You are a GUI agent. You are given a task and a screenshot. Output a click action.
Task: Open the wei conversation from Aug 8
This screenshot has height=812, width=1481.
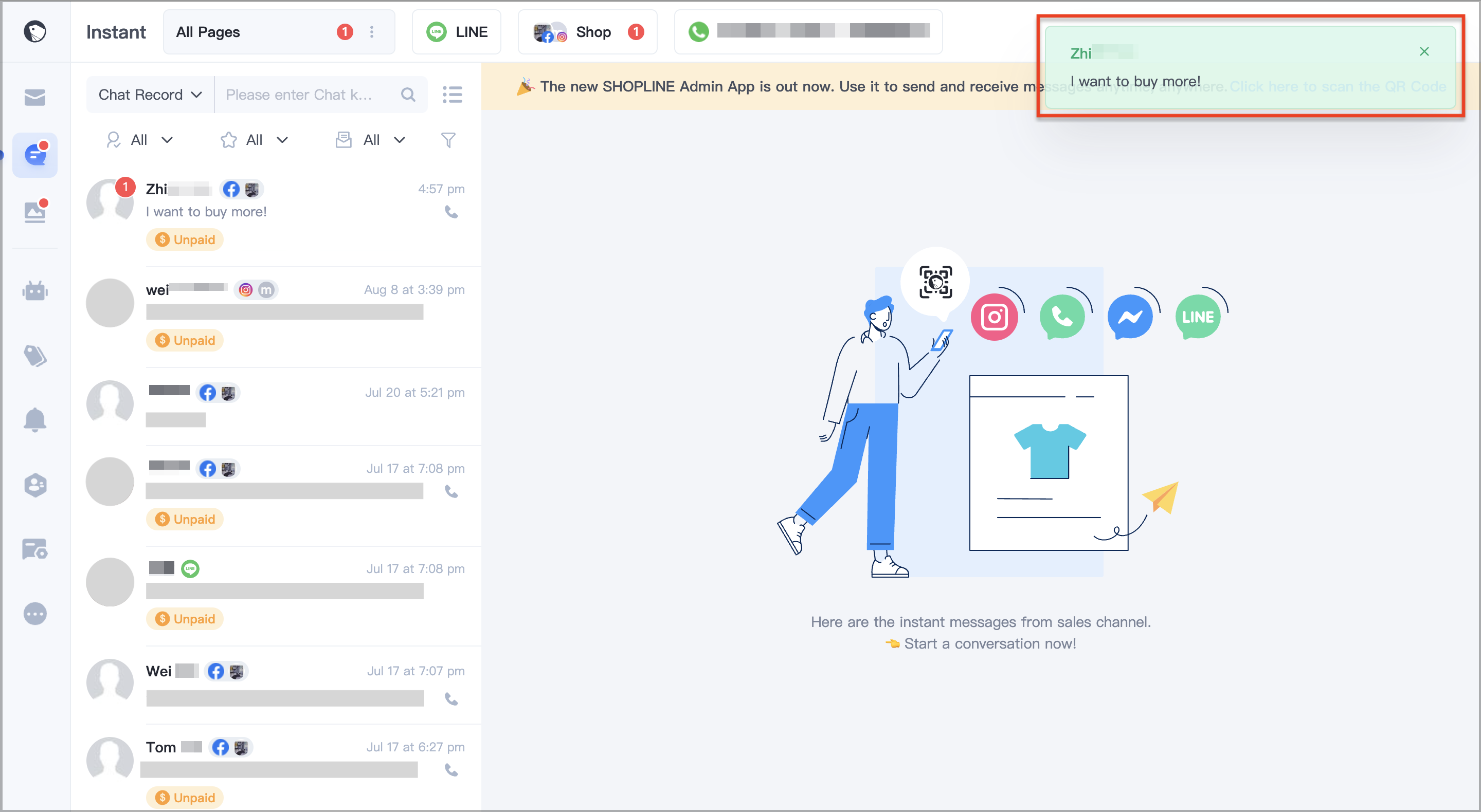click(x=276, y=317)
